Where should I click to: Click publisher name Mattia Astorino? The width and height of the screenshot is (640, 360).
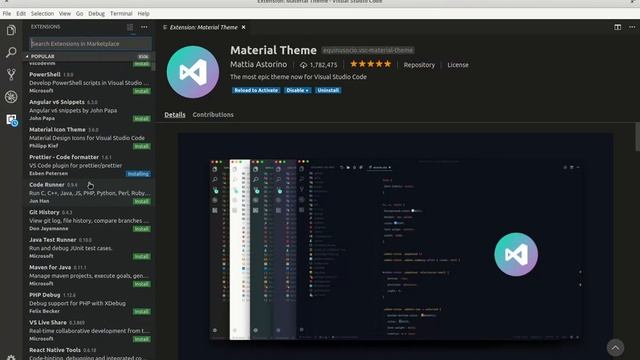tap(258, 64)
